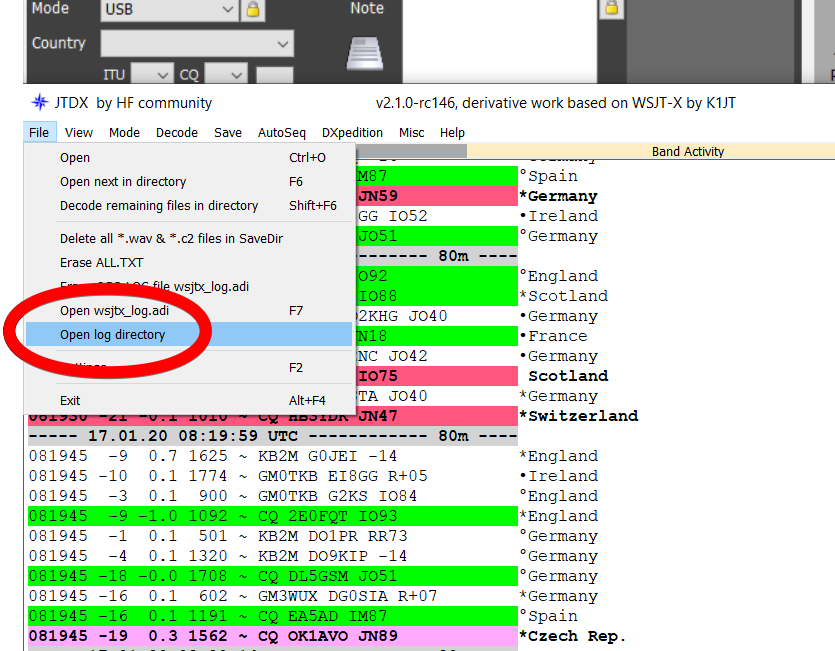Open the Mode menu
The height and width of the screenshot is (651, 835).
[x=124, y=133]
